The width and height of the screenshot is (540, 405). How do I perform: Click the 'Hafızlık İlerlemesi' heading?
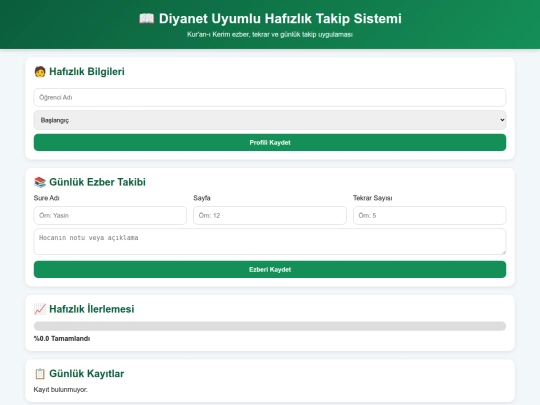pyautogui.click(x=92, y=309)
